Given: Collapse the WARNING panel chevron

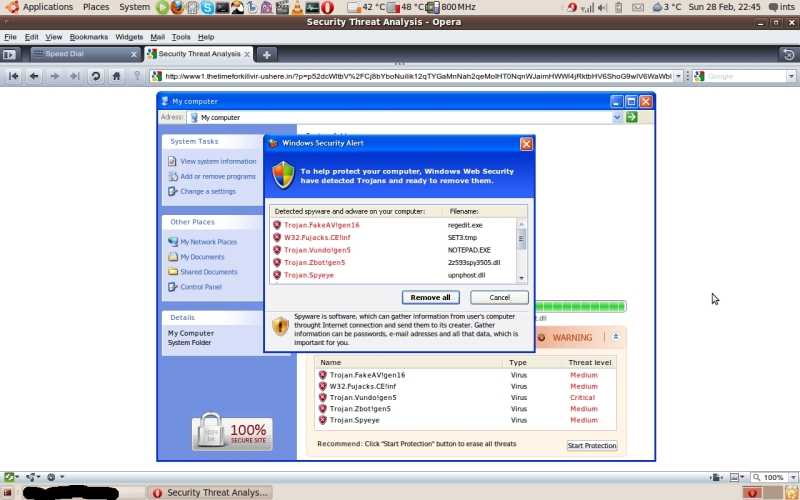Looking at the screenshot, I should click(616, 337).
